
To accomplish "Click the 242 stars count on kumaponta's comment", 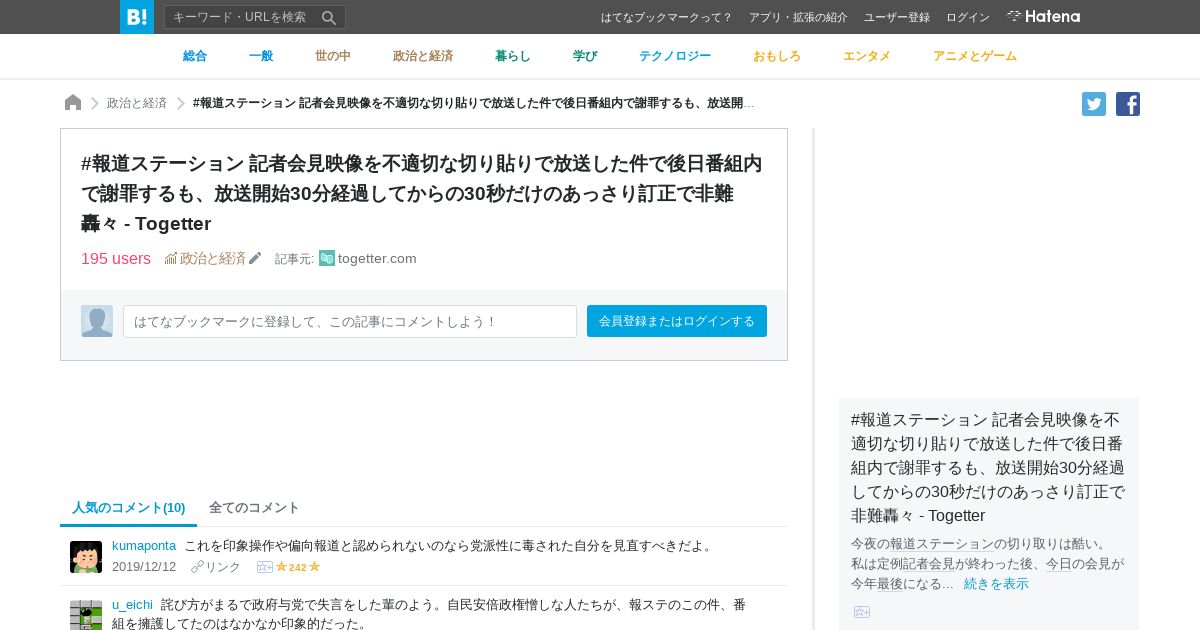I will coord(298,567).
